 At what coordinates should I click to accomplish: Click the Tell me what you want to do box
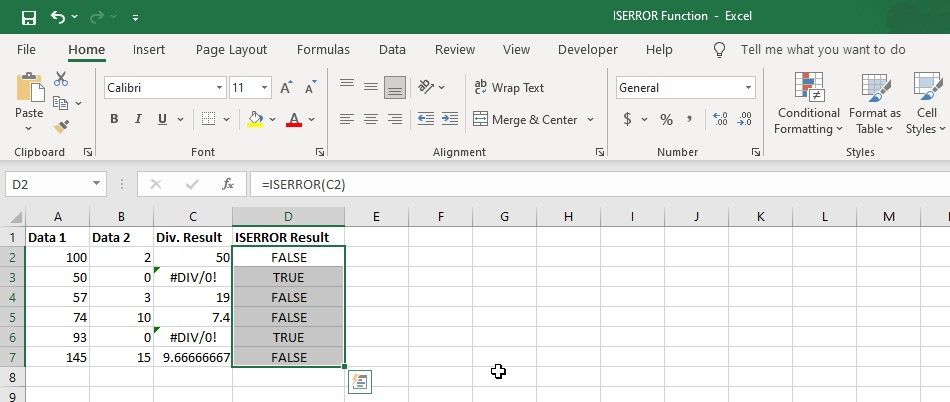click(x=823, y=50)
